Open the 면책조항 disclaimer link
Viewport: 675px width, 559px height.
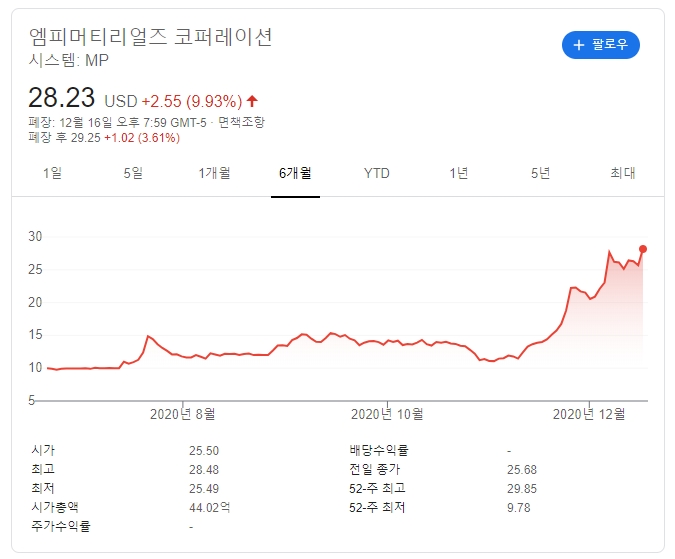click(x=241, y=122)
